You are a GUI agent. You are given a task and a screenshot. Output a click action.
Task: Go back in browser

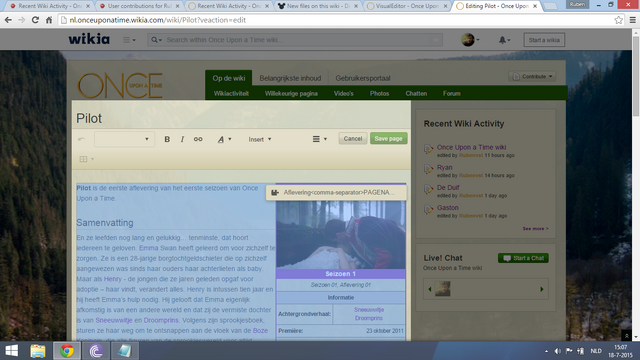[x=8, y=20]
